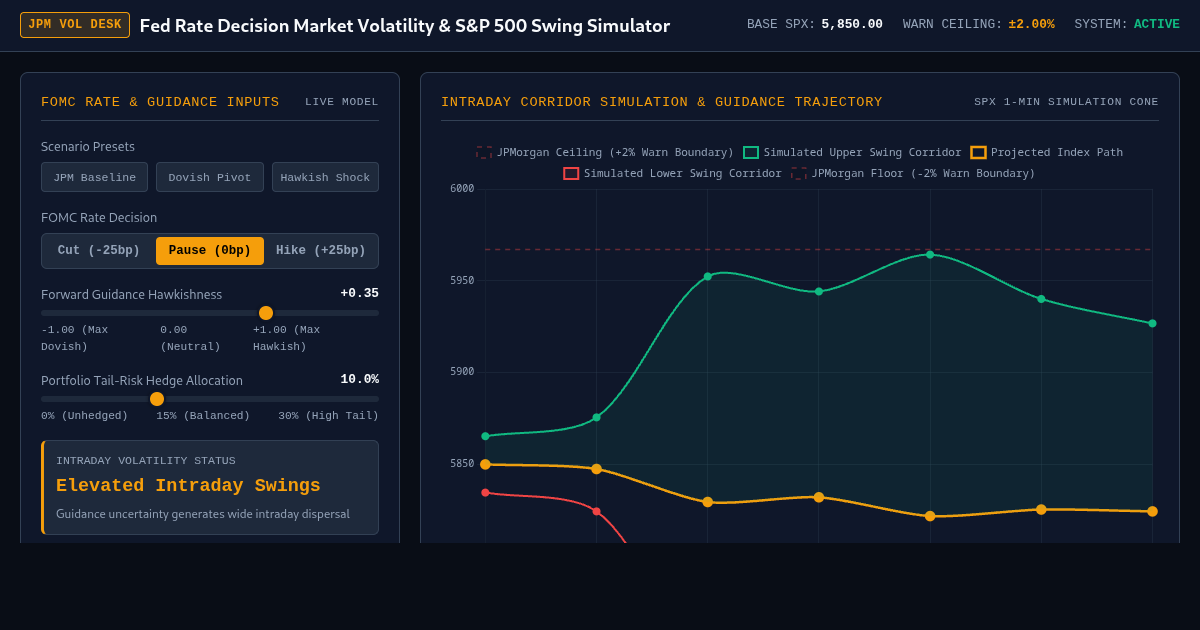The height and width of the screenshot is (630, 1200).
Task: Apply the Hawkish Shock scenario preset
Action: [325, 177]
